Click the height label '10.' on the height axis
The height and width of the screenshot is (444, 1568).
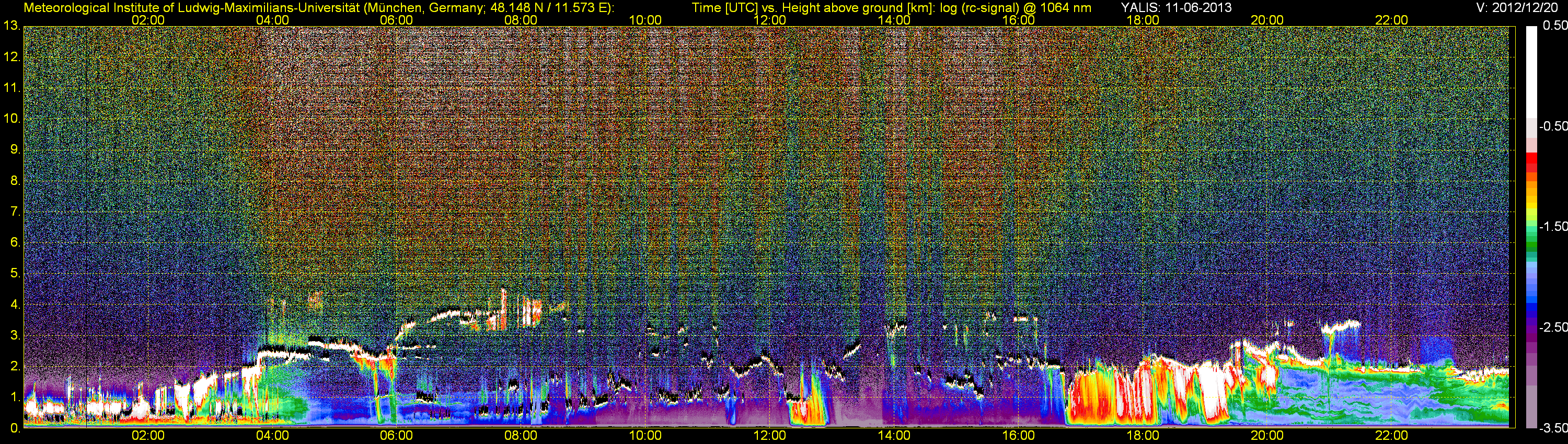12,119
